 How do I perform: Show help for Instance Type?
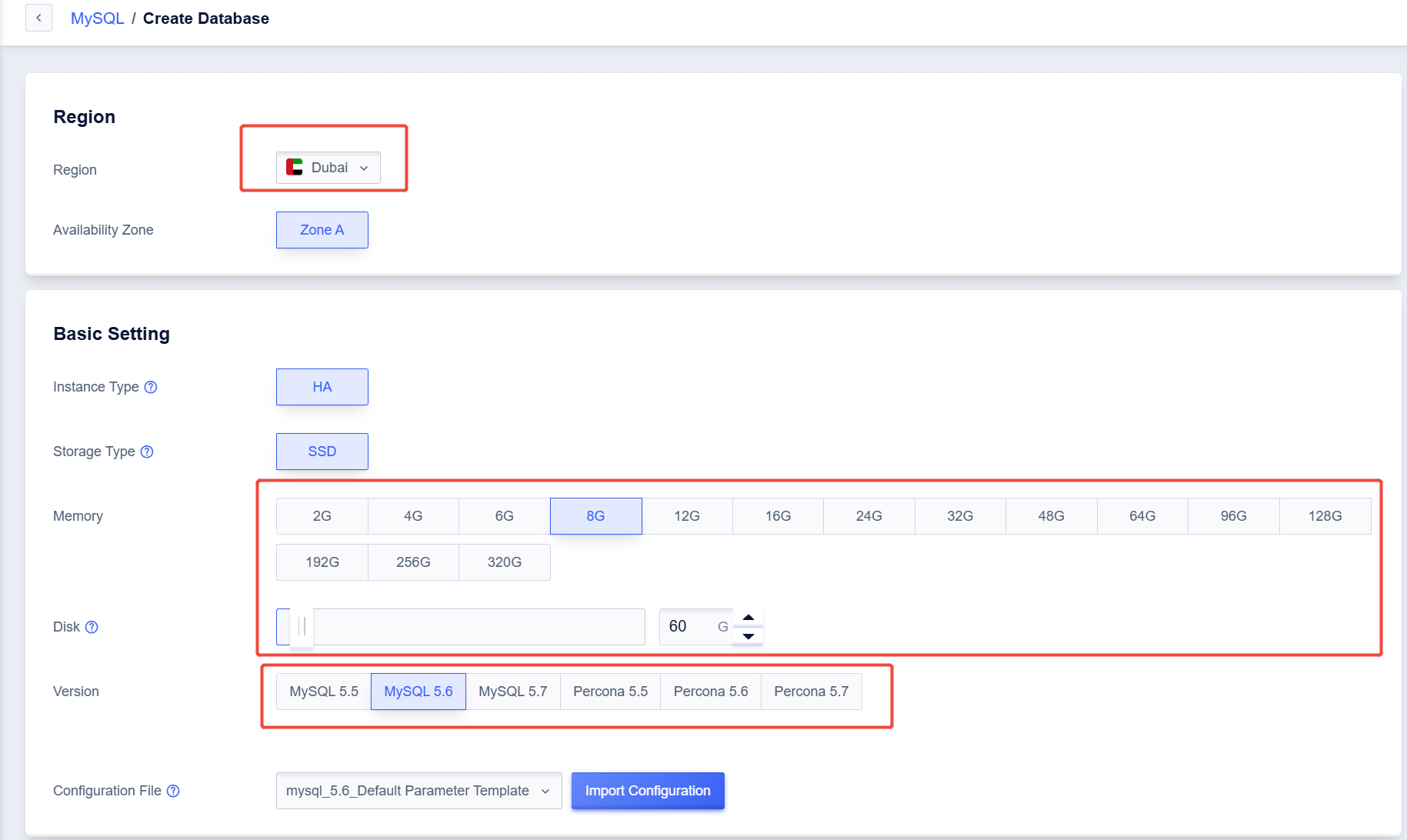click(151, 387)
